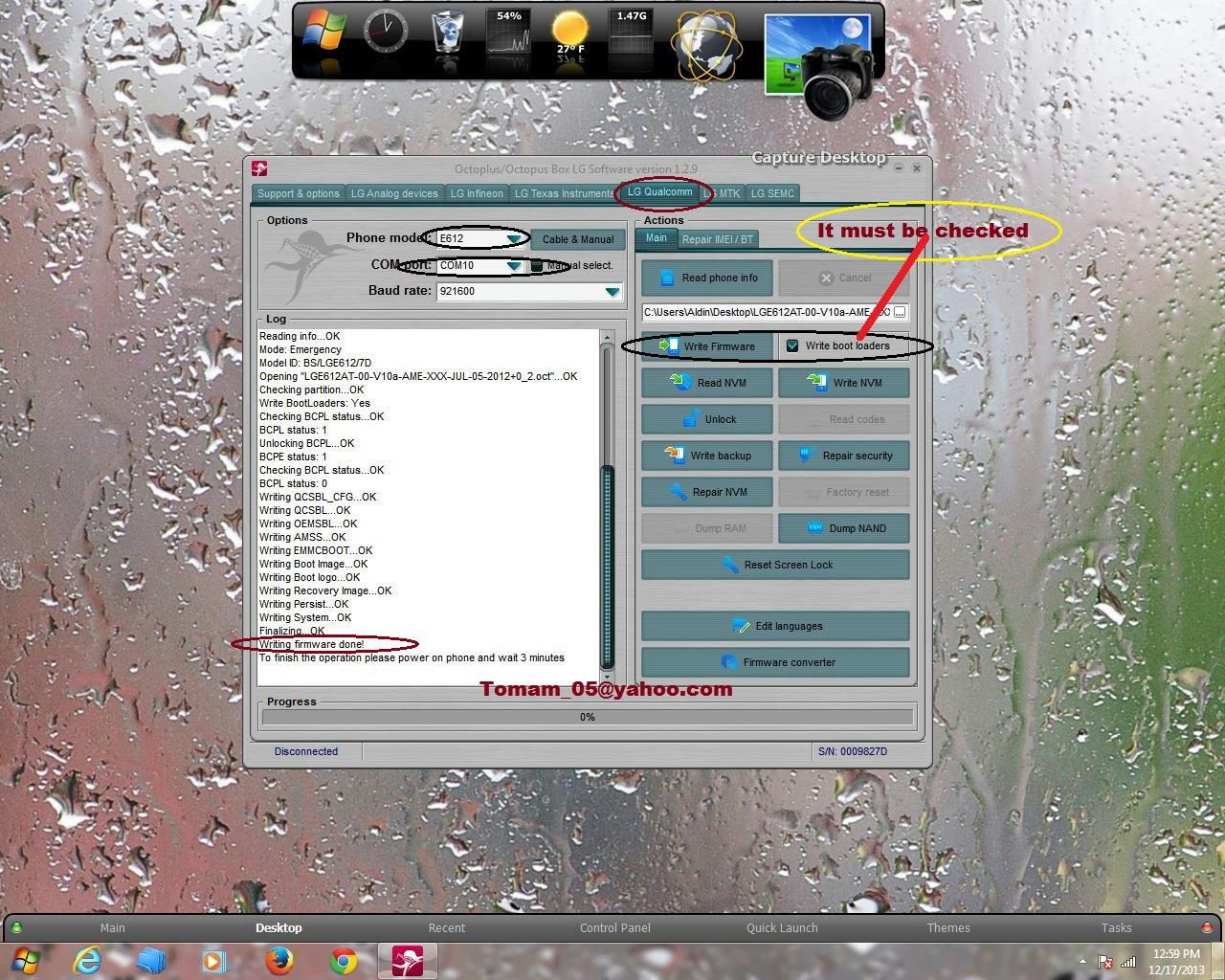The width and height of the screenshot is (1225, 980).
Task: Toggle the Manual select checkbox
Action: (x=537, y=266)
